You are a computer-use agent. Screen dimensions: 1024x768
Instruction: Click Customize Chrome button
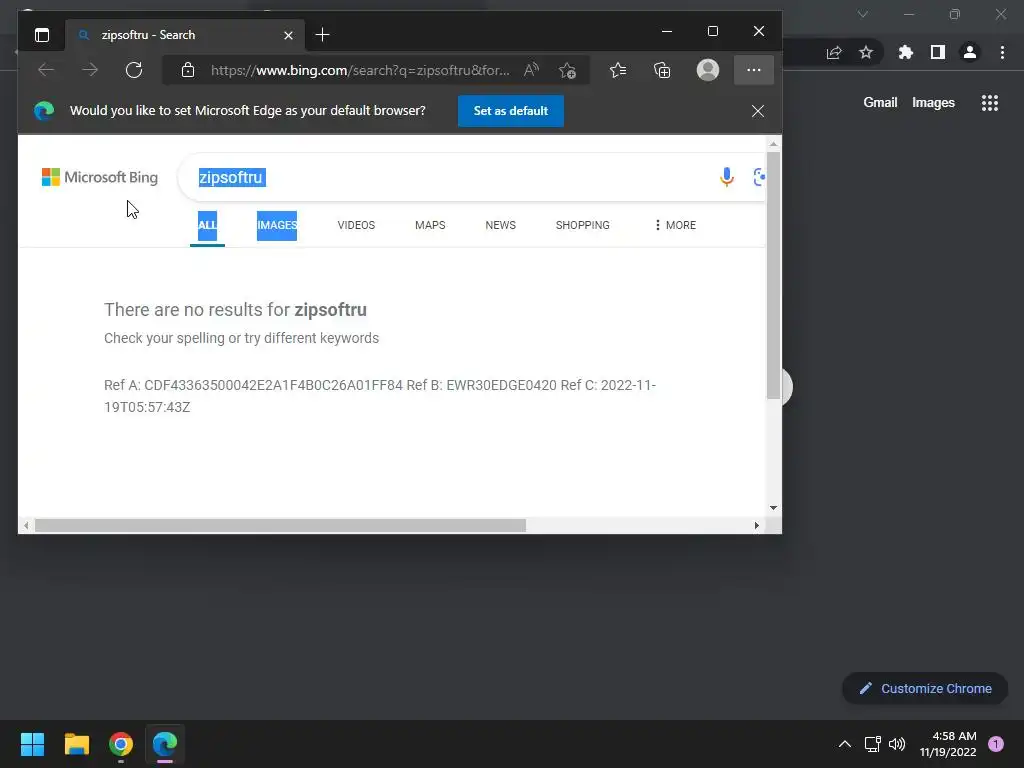click(x=925, y=688)
